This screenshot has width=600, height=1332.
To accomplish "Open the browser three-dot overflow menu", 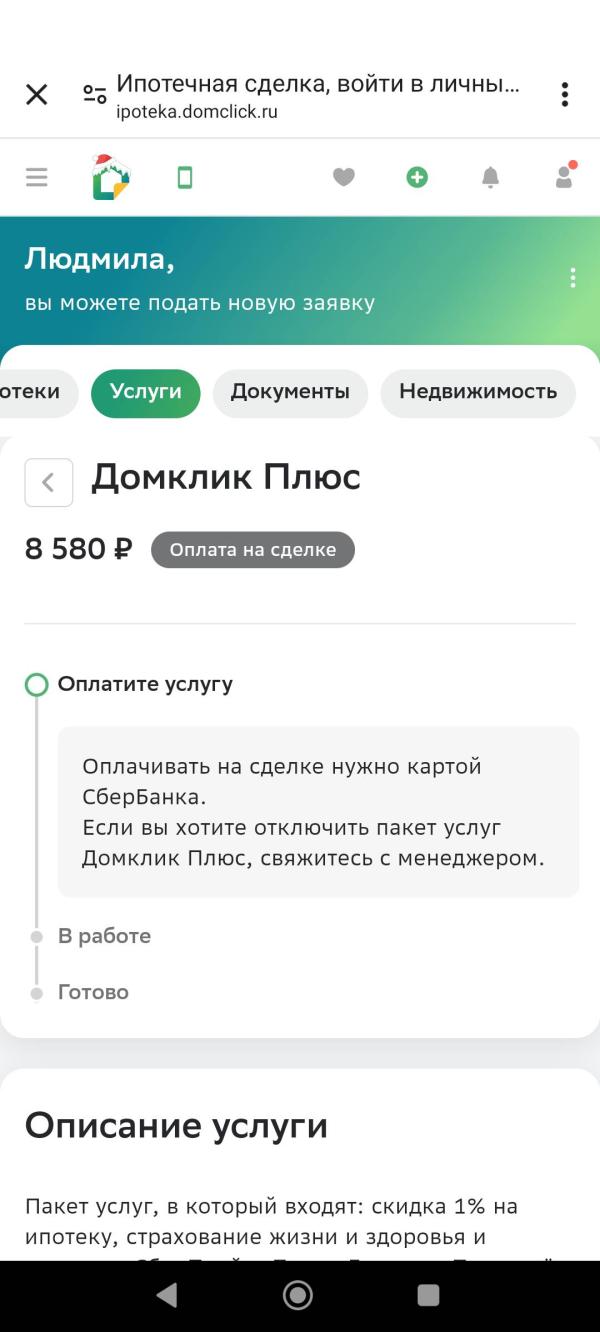I will click(x=565, y=94).
